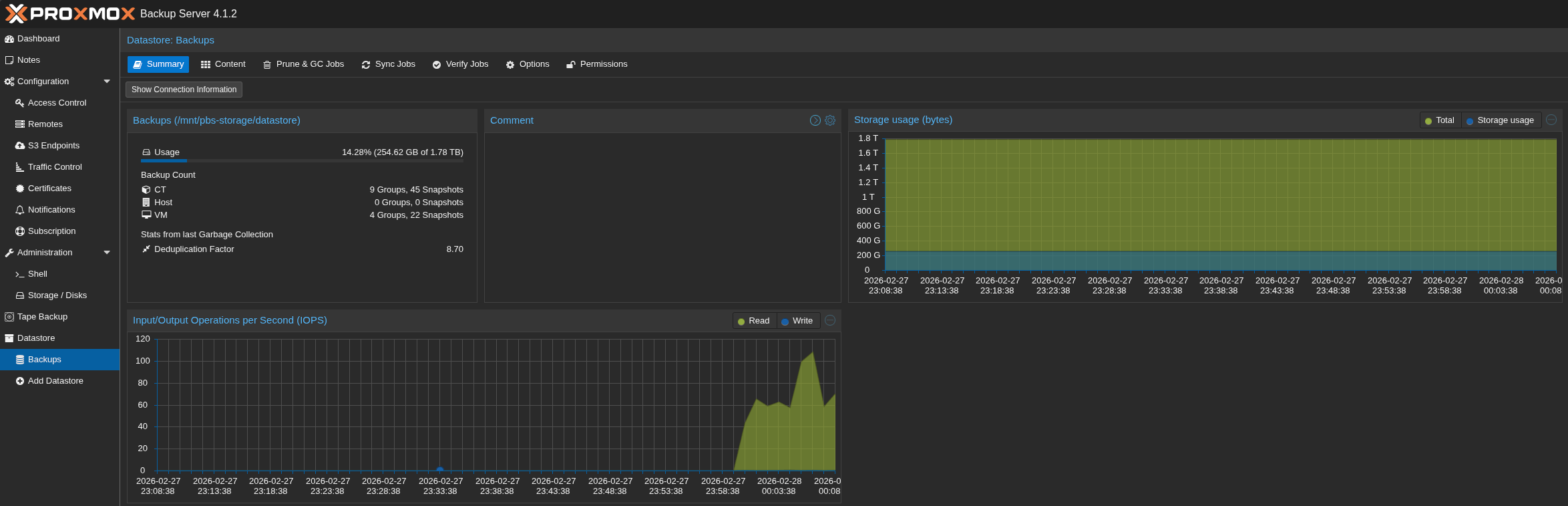1568x506 pixels.
Task: Open the Dashboard page
Action: [x=38, y=39]
